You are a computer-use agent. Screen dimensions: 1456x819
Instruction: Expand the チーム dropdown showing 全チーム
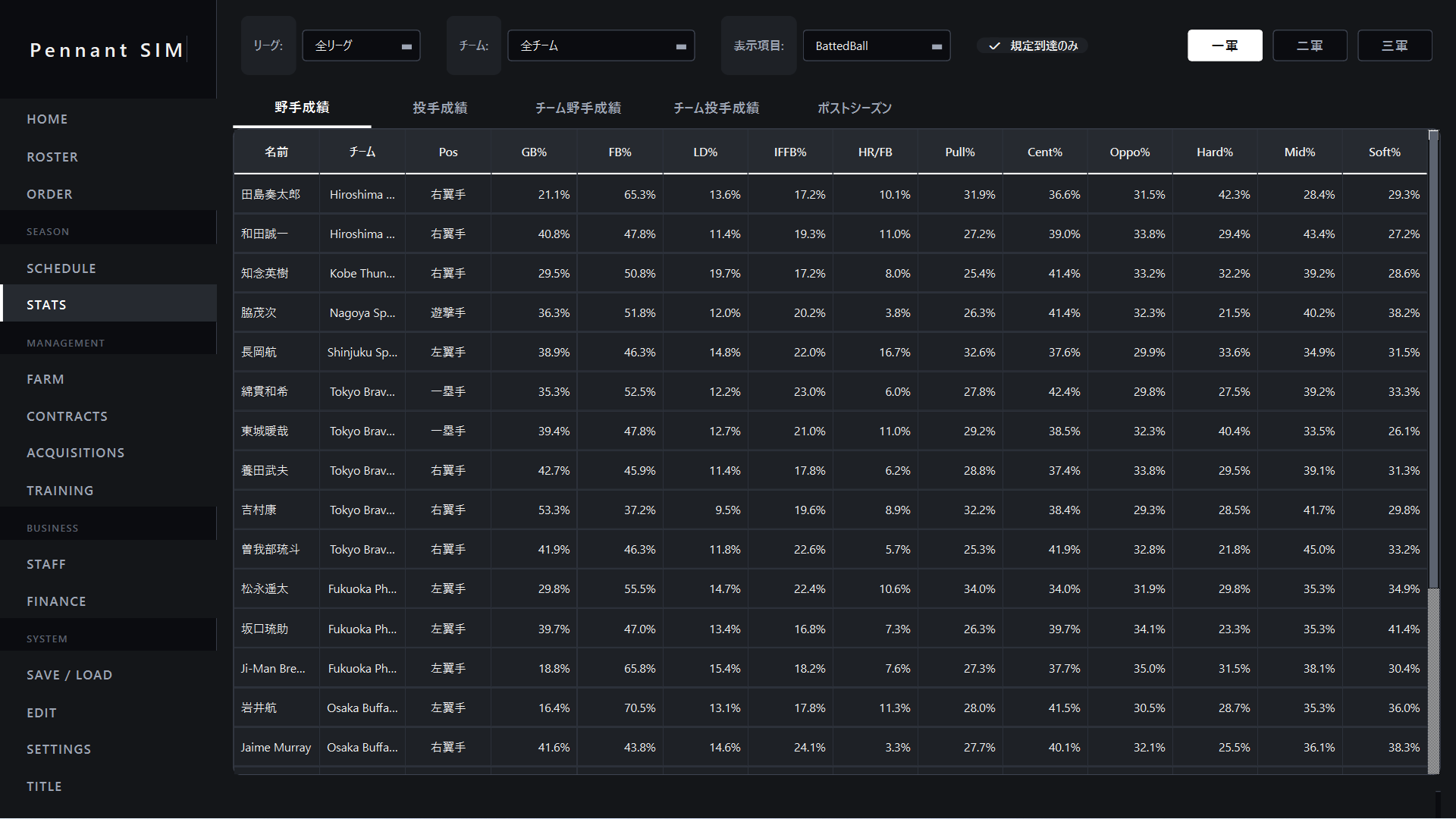tap(601, 46)
